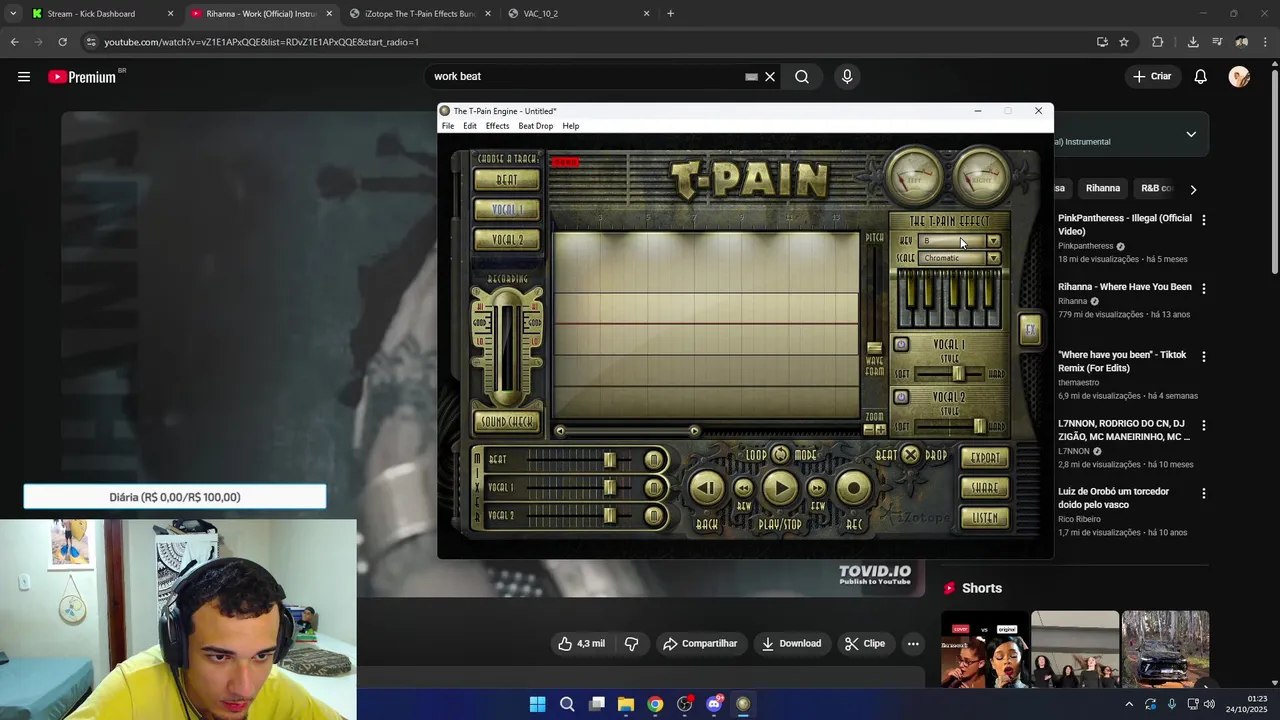Image resolution: width=1280 pixels, height=720 pixels.
Task: Switch to iZotope T-Pain Effects tab
Action: [420, 14]
